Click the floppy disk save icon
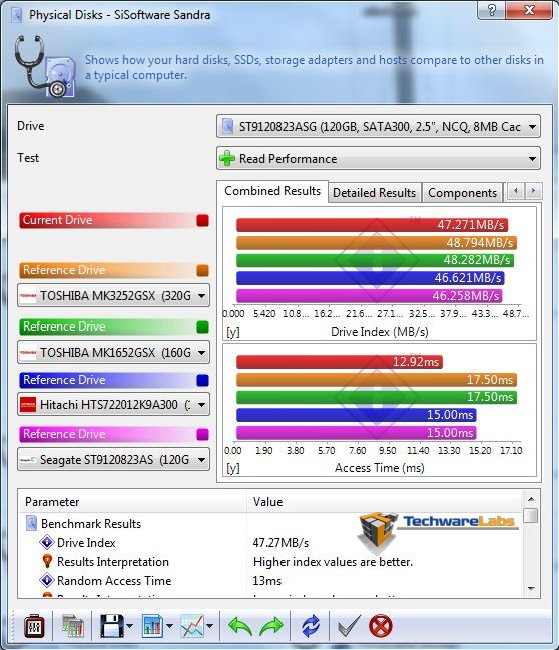559x650 pixels. coord(112,626)
